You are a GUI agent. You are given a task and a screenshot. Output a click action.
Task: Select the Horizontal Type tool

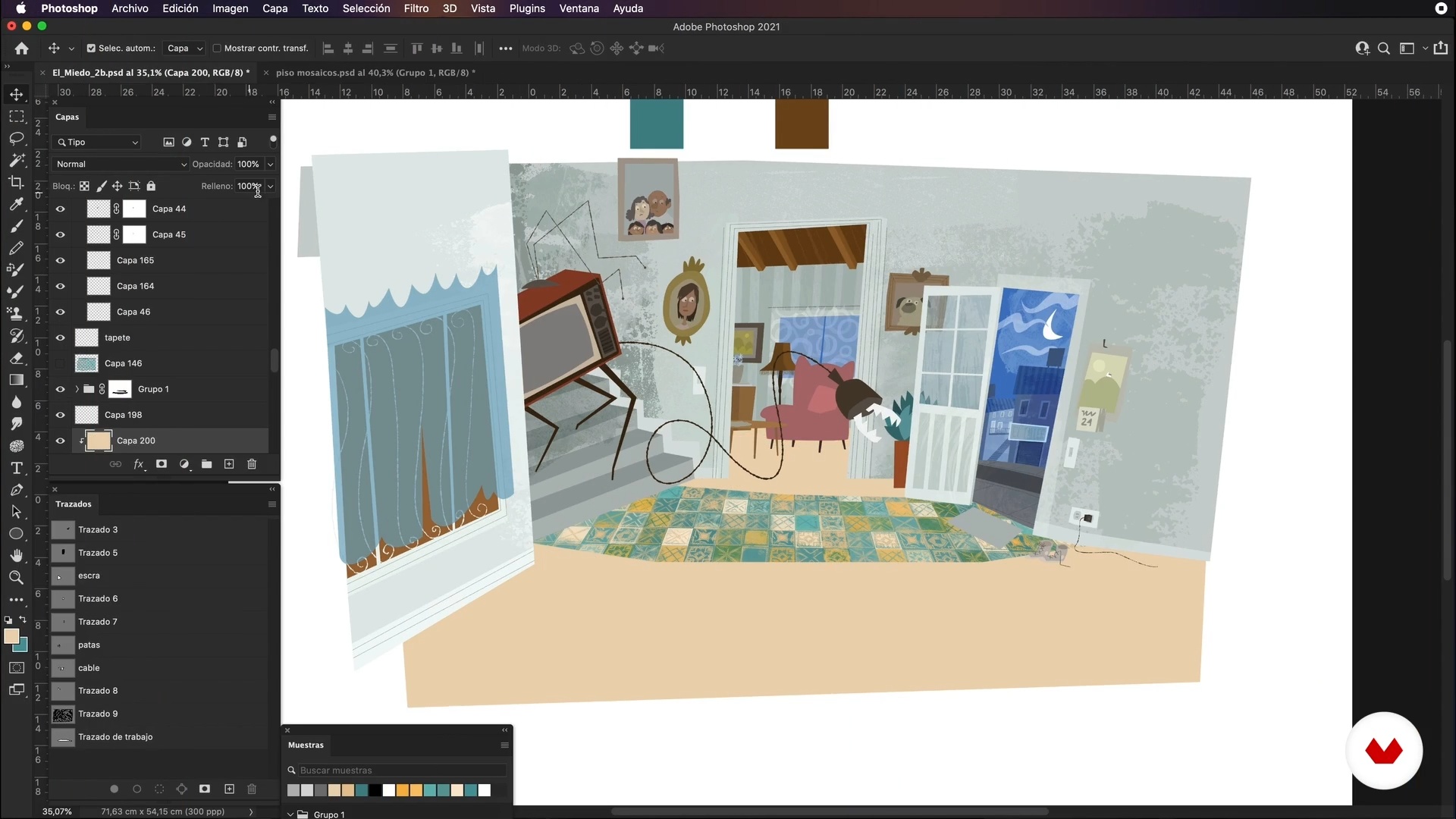point(16,468)
